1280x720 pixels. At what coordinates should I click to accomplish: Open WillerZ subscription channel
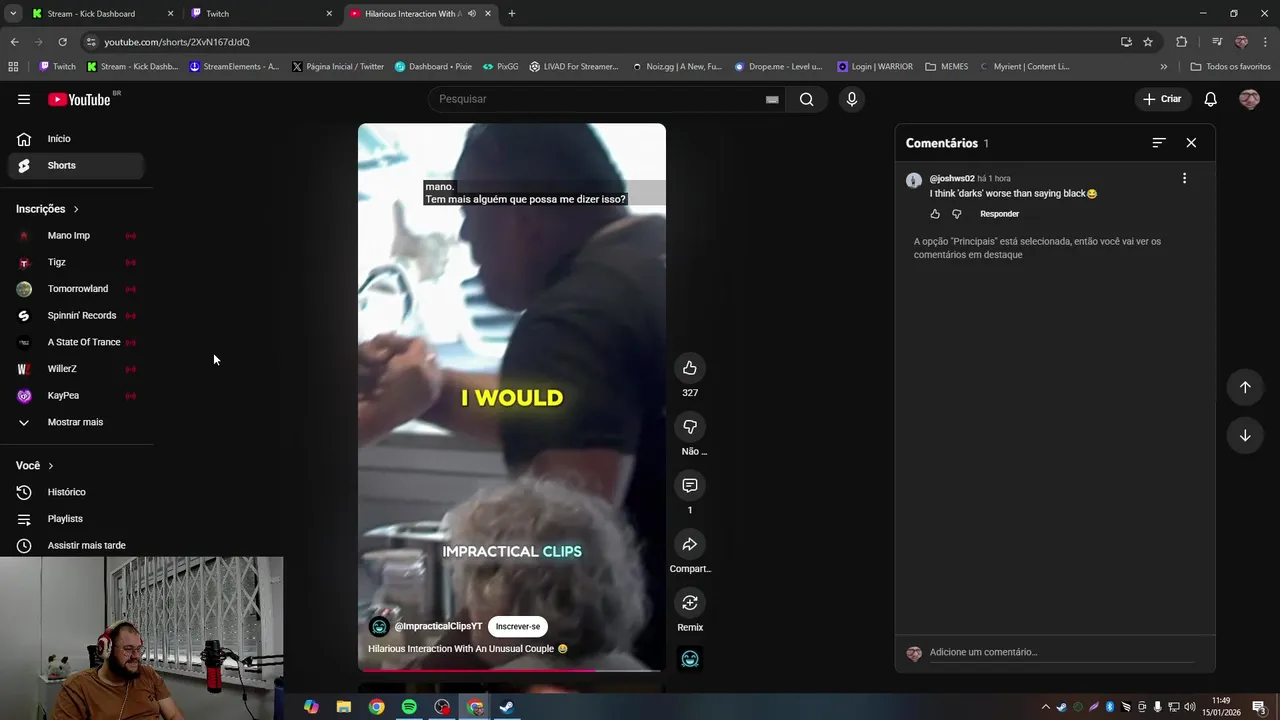click(x=76, y=369)
